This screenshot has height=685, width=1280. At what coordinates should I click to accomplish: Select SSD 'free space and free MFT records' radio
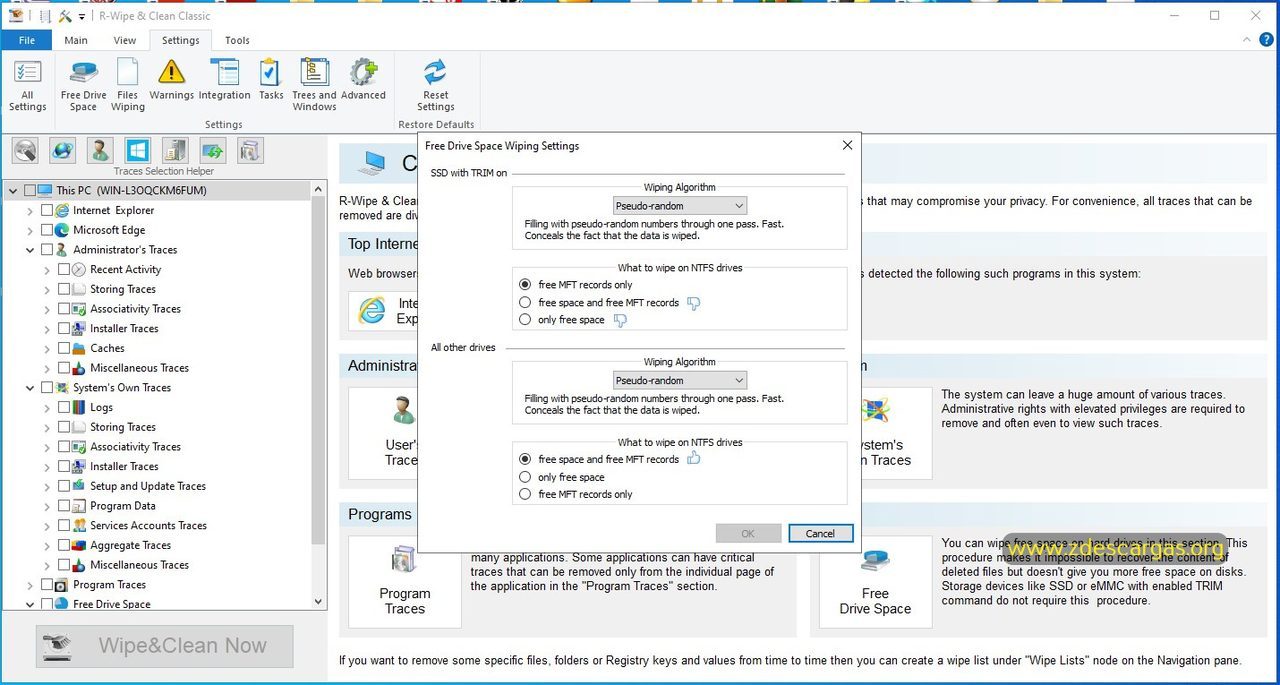(x=525, y=302)
